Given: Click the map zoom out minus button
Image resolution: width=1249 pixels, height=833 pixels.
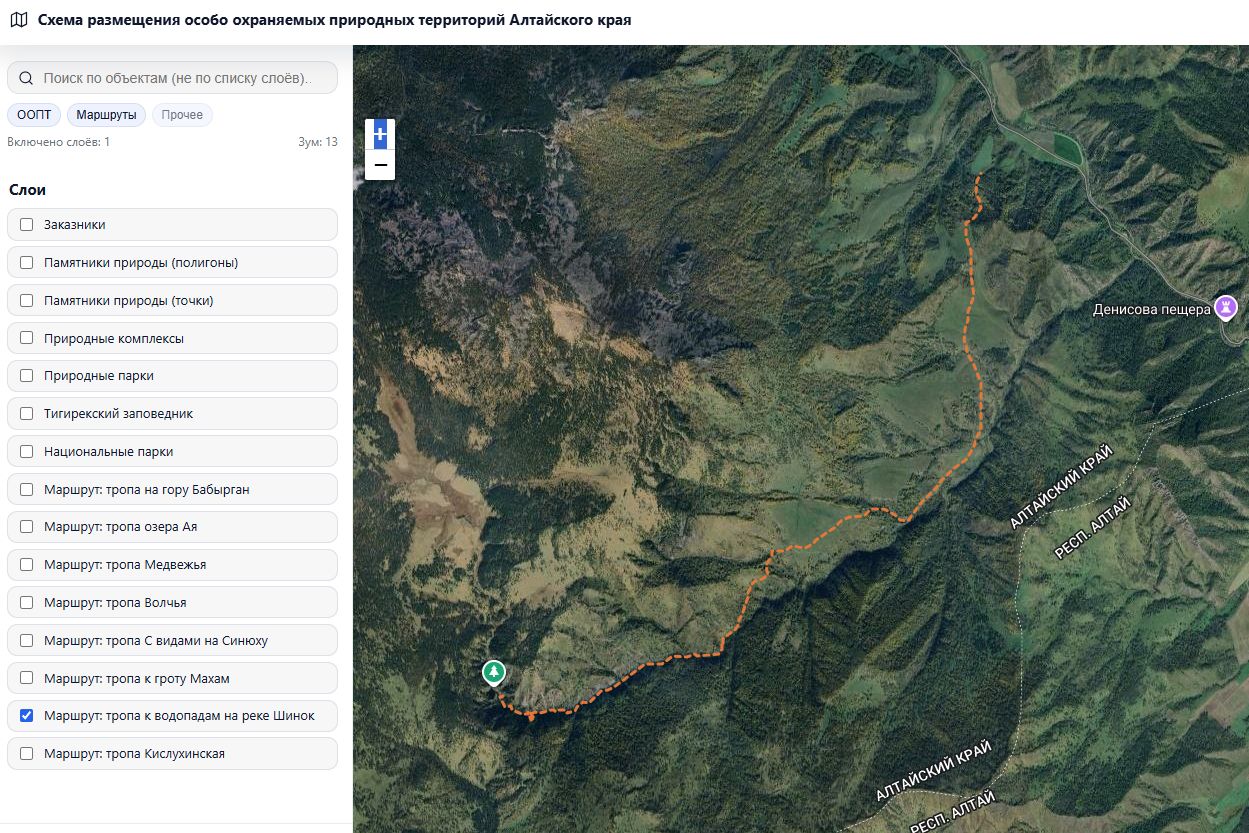Looking at the screenshot, I should pyautogui.click(x=380, y=165).
